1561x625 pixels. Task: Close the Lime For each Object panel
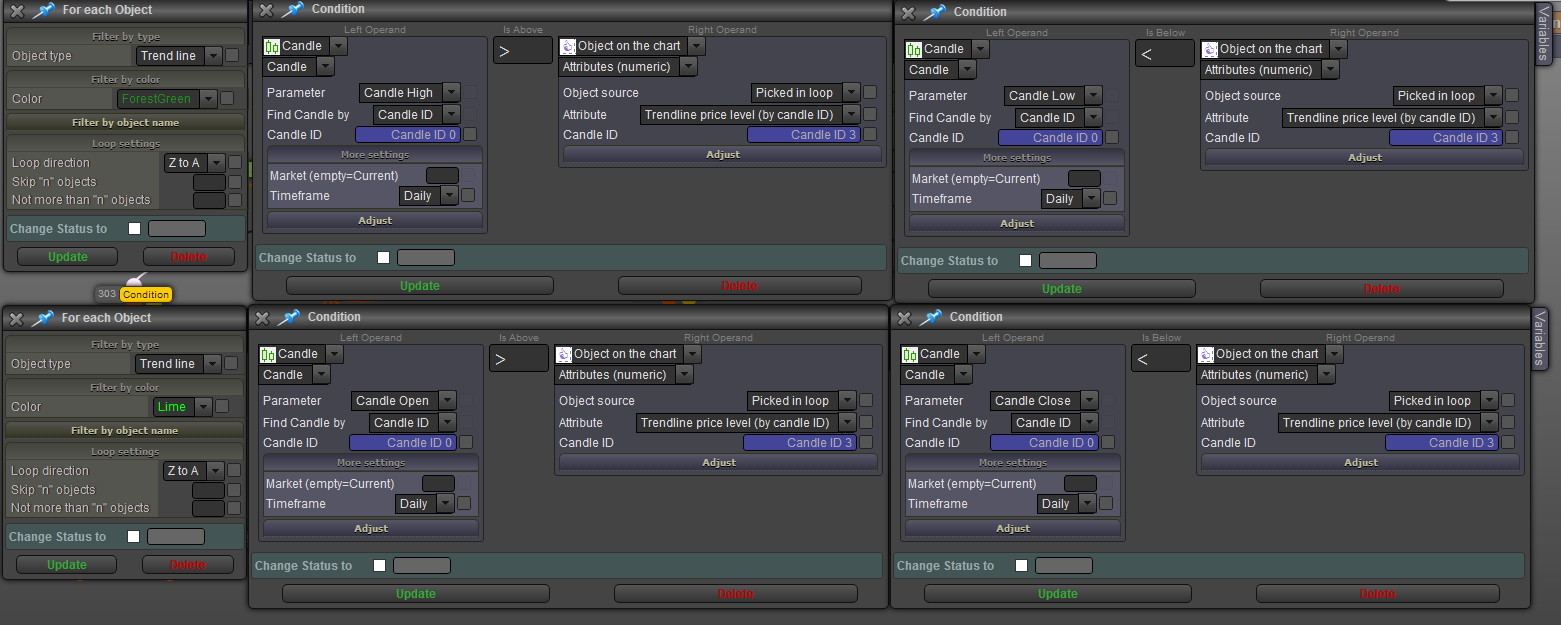point(17,319)
